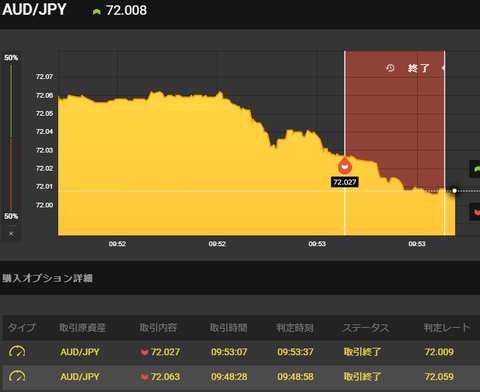The image size is (480, 392).
Task: Click the gauge type icon in 72.063 row
Action: pyautogui.click(x=17, y=376)
